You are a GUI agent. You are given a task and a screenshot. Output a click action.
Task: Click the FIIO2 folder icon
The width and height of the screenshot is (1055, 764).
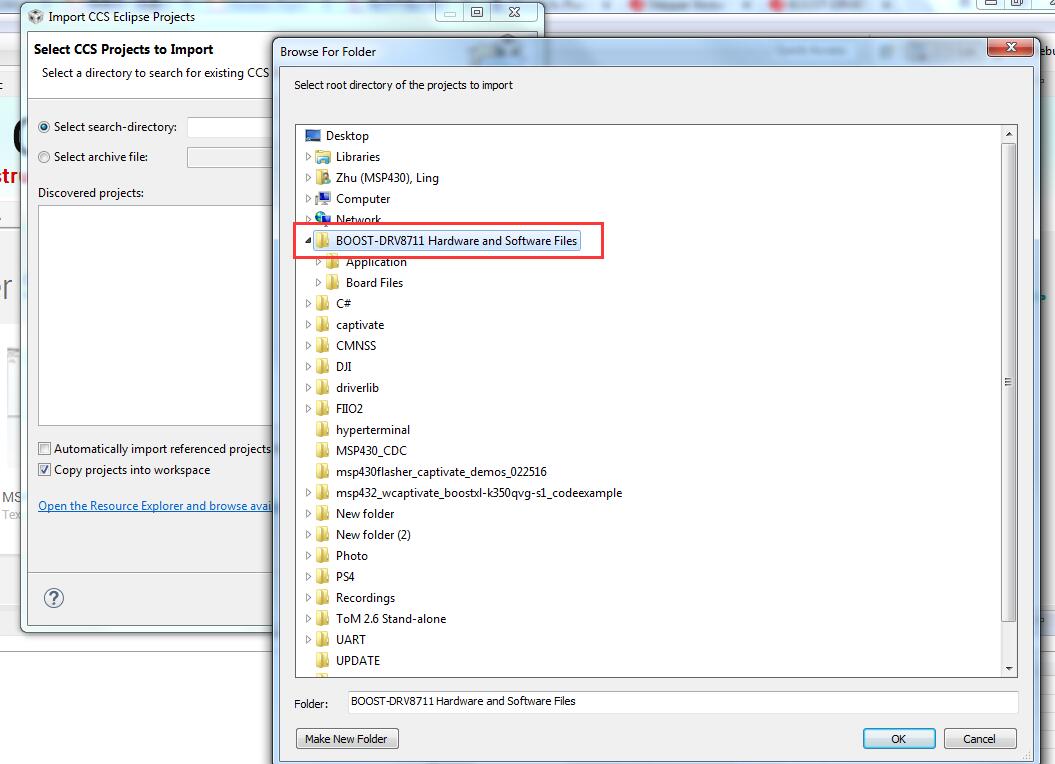click(323, 409)
